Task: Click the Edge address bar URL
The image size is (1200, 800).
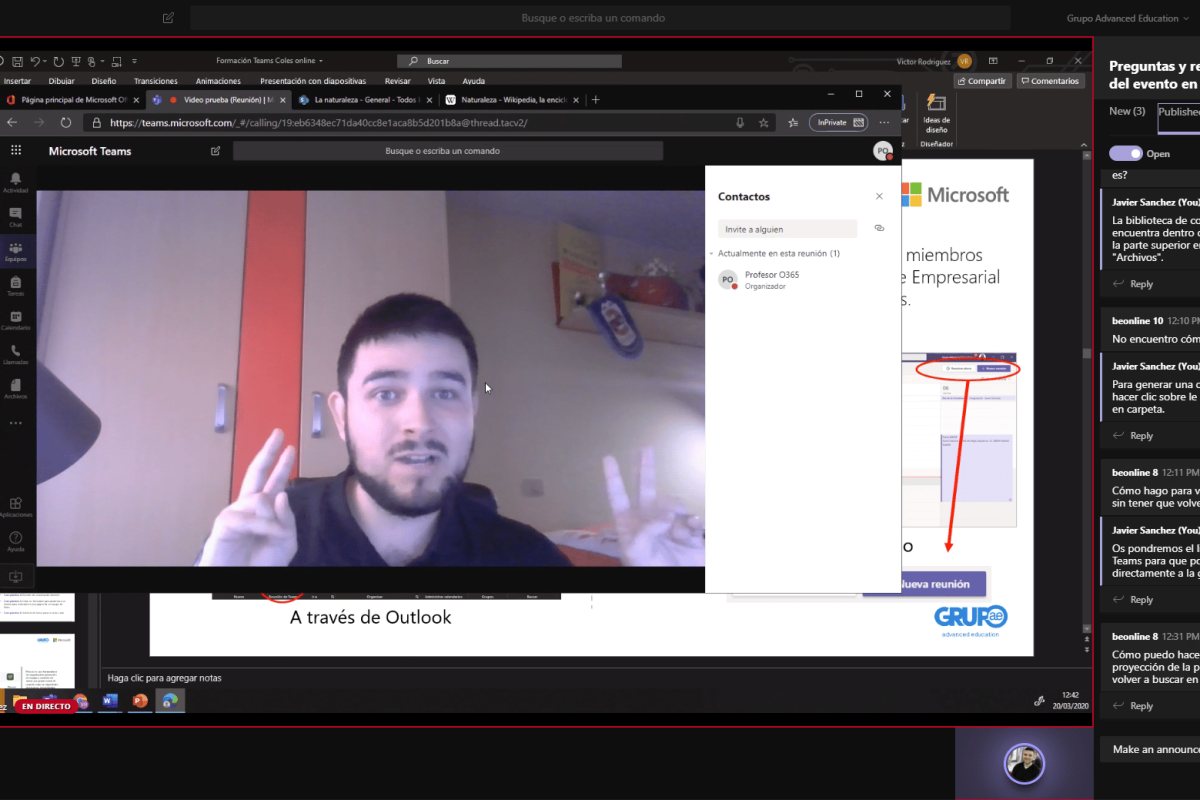Action: pyautogui.click(x=319, y=123)
